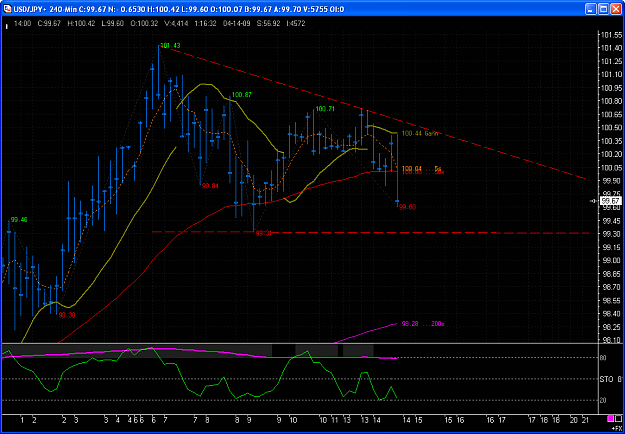This screenshot has width=625, height=434.
Task: Select the 100.87 peak price label
Action: tap(242, 95)
